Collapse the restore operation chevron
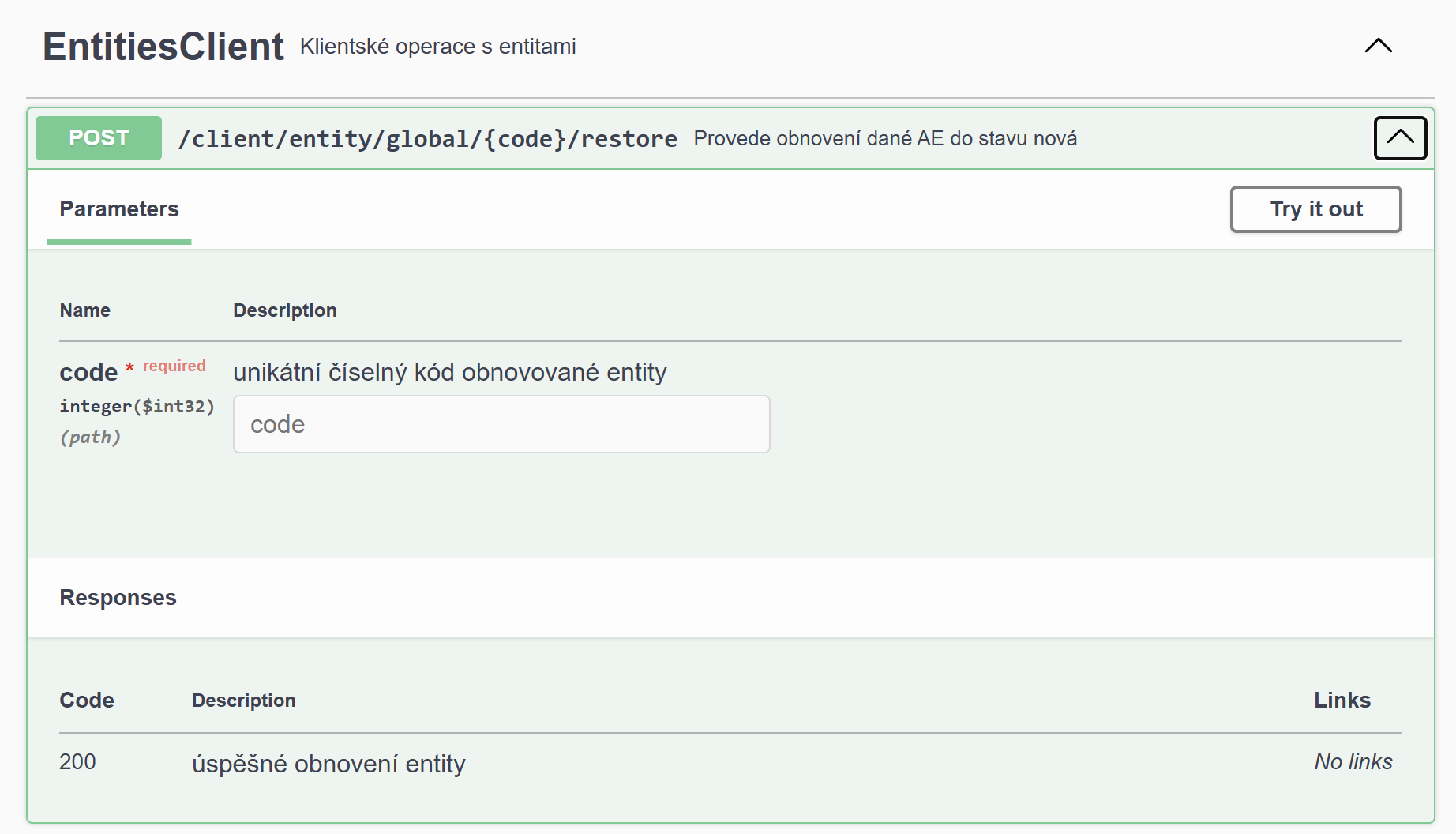1456x834 pixels. click(1400, 138)
